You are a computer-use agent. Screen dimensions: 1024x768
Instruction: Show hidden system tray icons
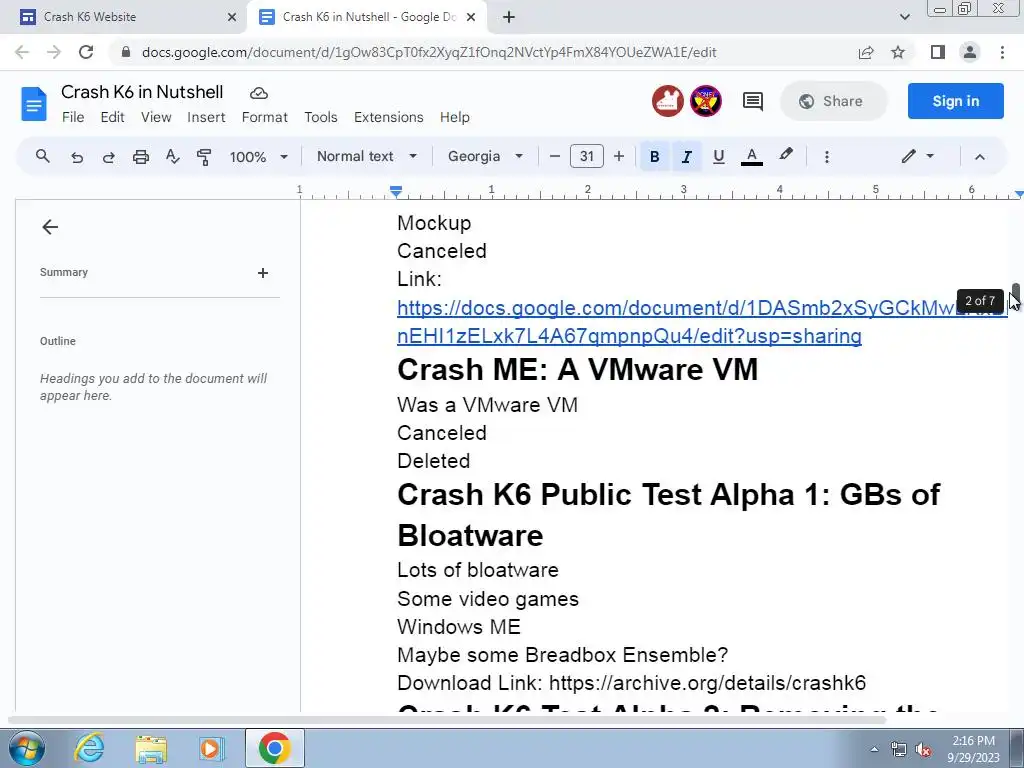(x=874, y=750)
